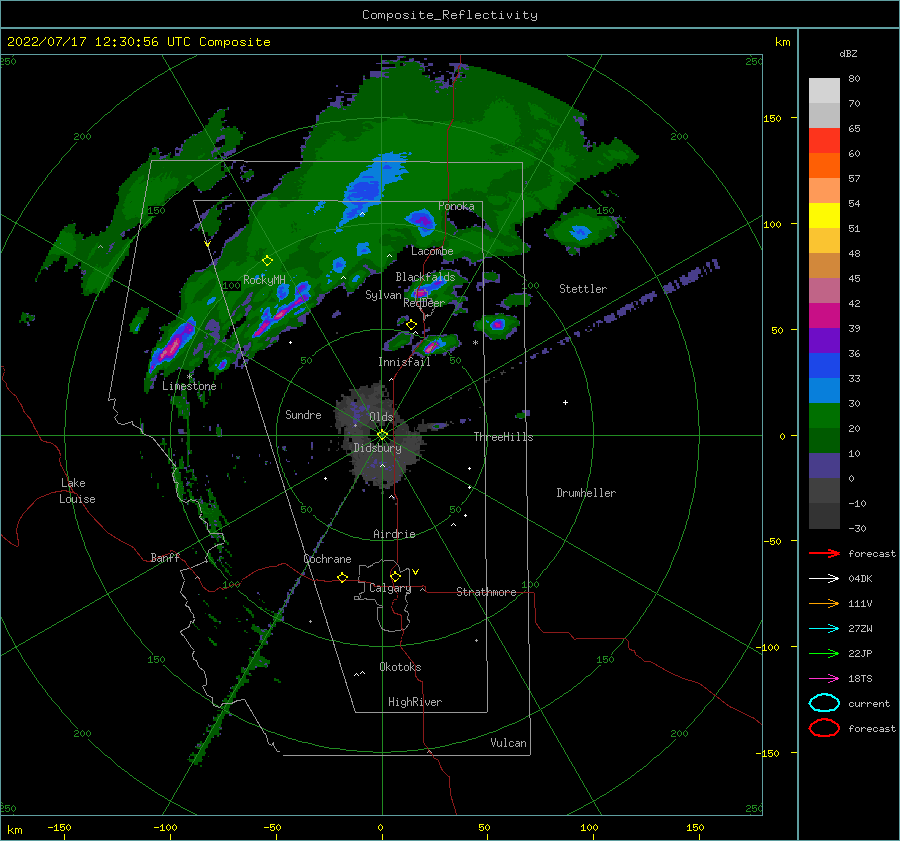Click the cyan current ellipse legend icon
The width and height of the screenshot is (900, 841).
(824, 703)
